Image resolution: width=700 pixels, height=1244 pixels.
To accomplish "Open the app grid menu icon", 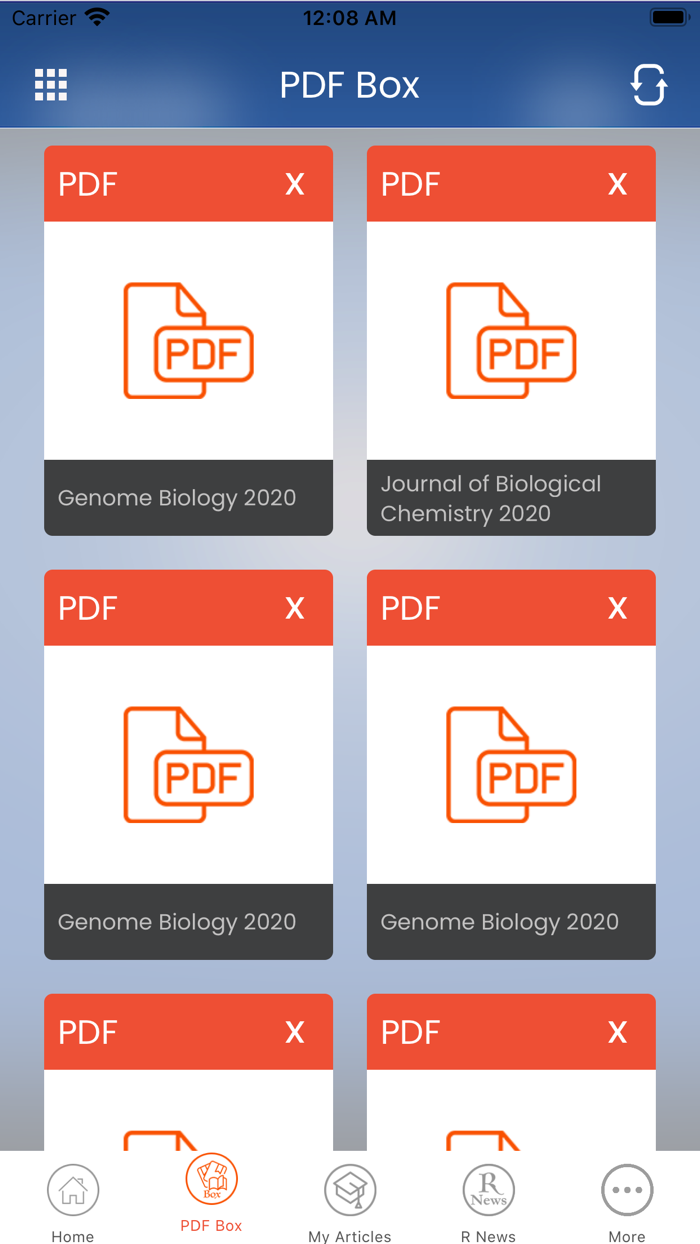I will [x=49, y=85].
